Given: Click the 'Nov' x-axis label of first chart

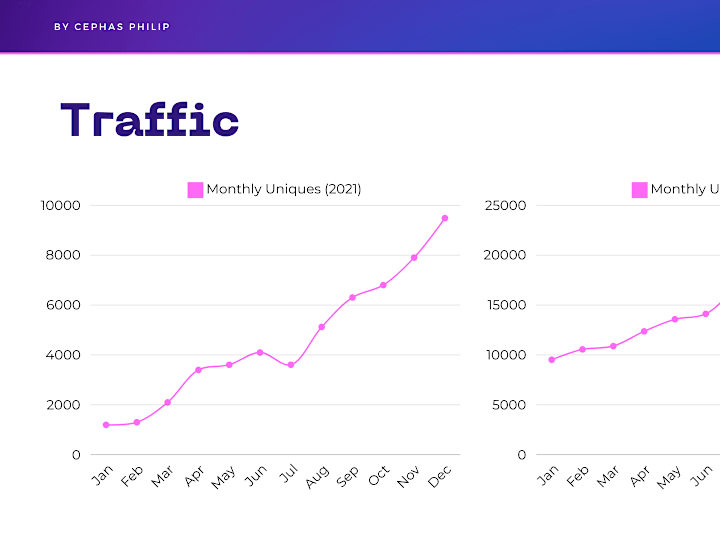Looking at the screenshot, I should [x=408, y=476].
